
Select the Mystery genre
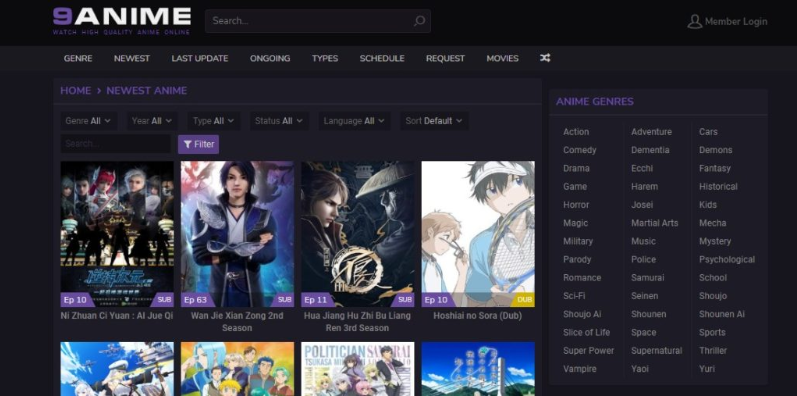click(x=715, y=241)
